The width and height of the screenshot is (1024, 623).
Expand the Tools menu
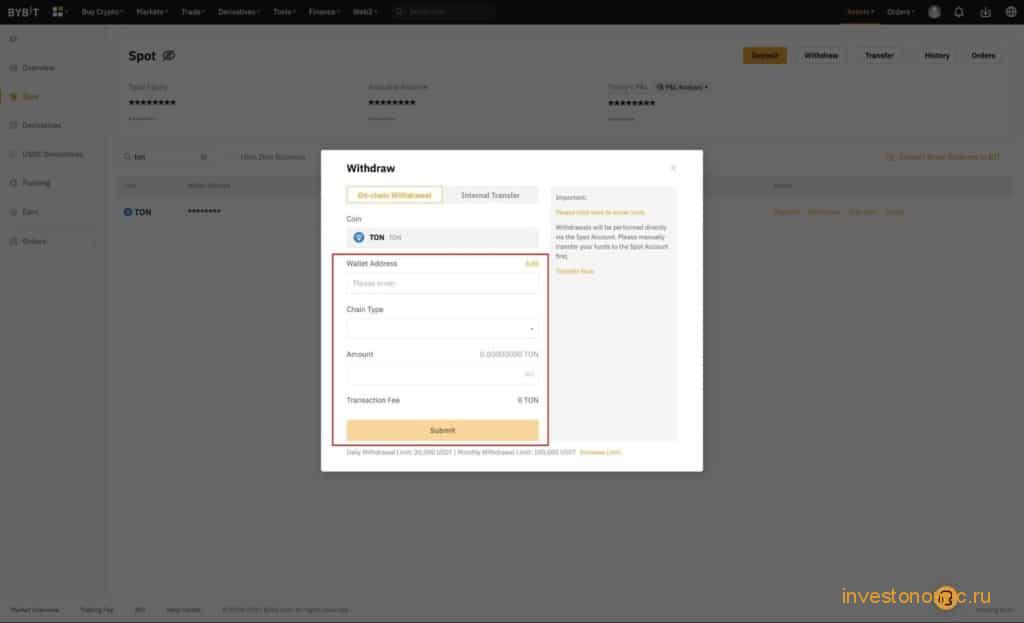tap(284, 12)
